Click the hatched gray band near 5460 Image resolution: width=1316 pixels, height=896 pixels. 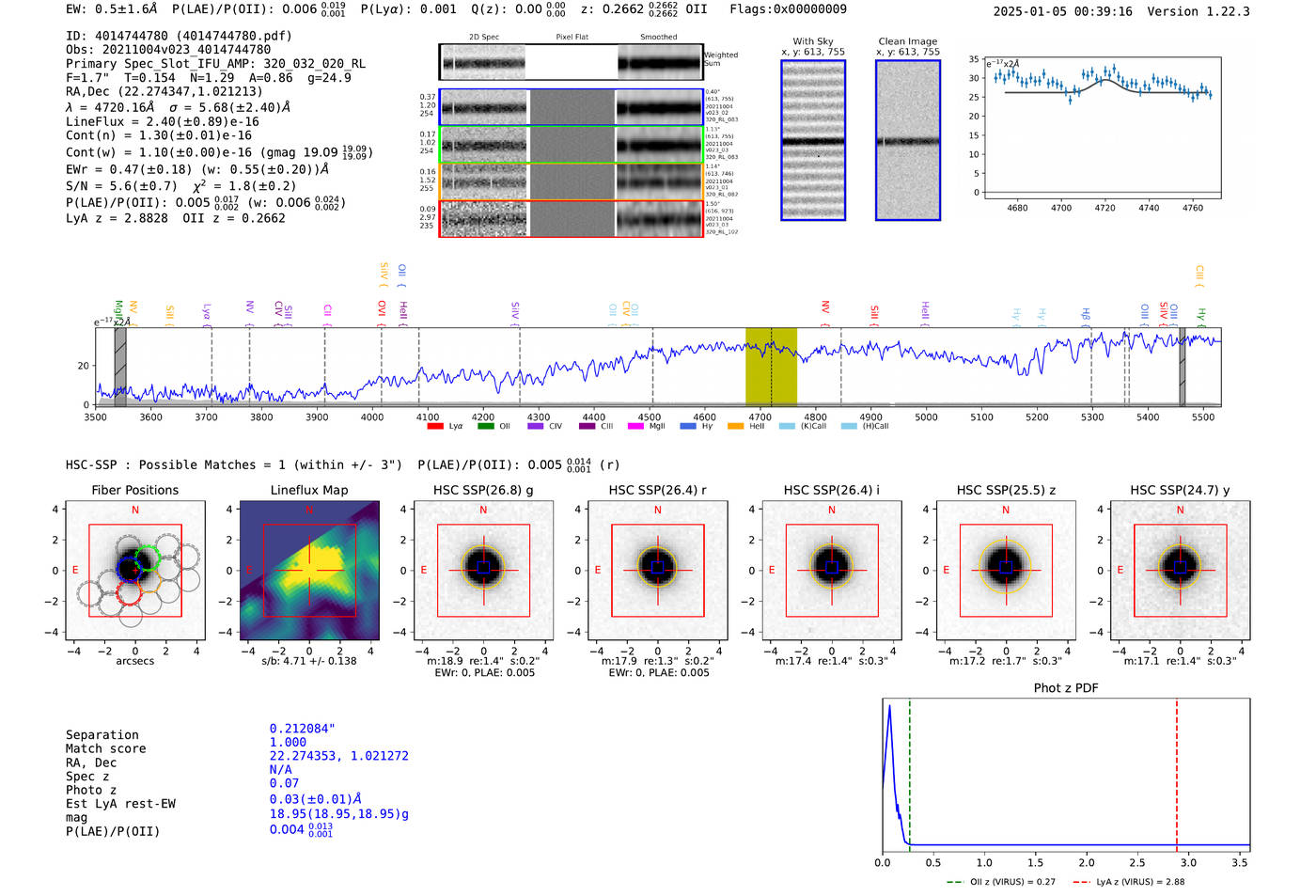pyautogui.click(x=1183, y=367)
